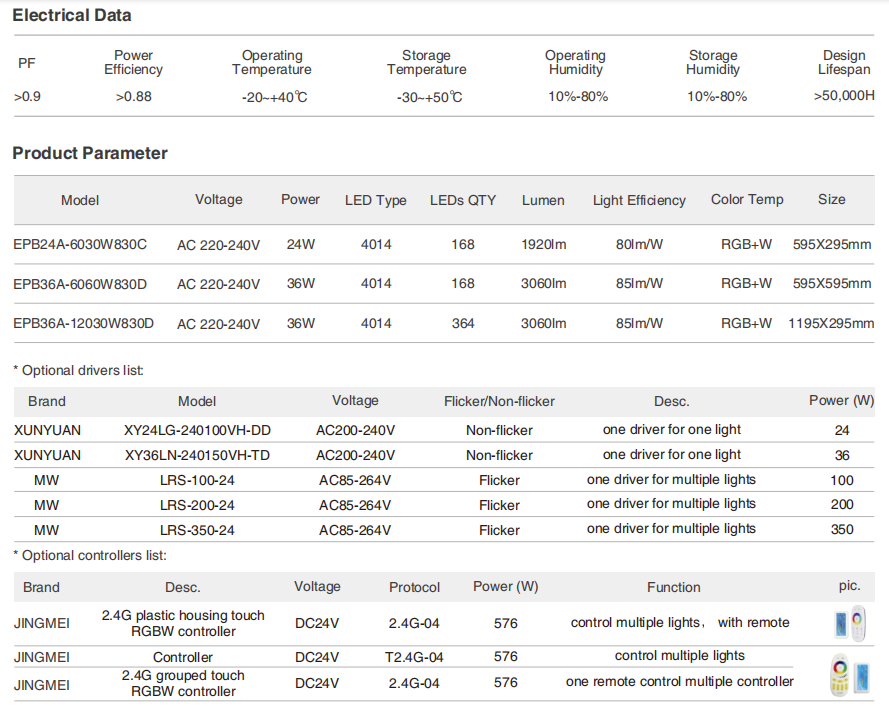
Task: Click the T2.4G-04 protocol cell
Action: point(414,657)
